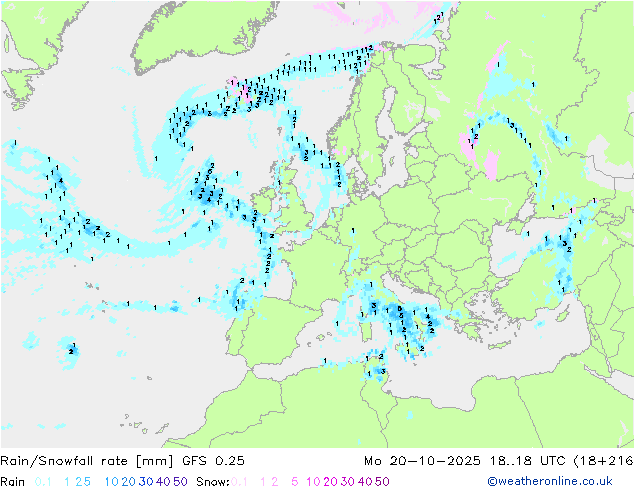Click the Rain legend value 40
The image size is (634, 490).
(x=163, y=482)
